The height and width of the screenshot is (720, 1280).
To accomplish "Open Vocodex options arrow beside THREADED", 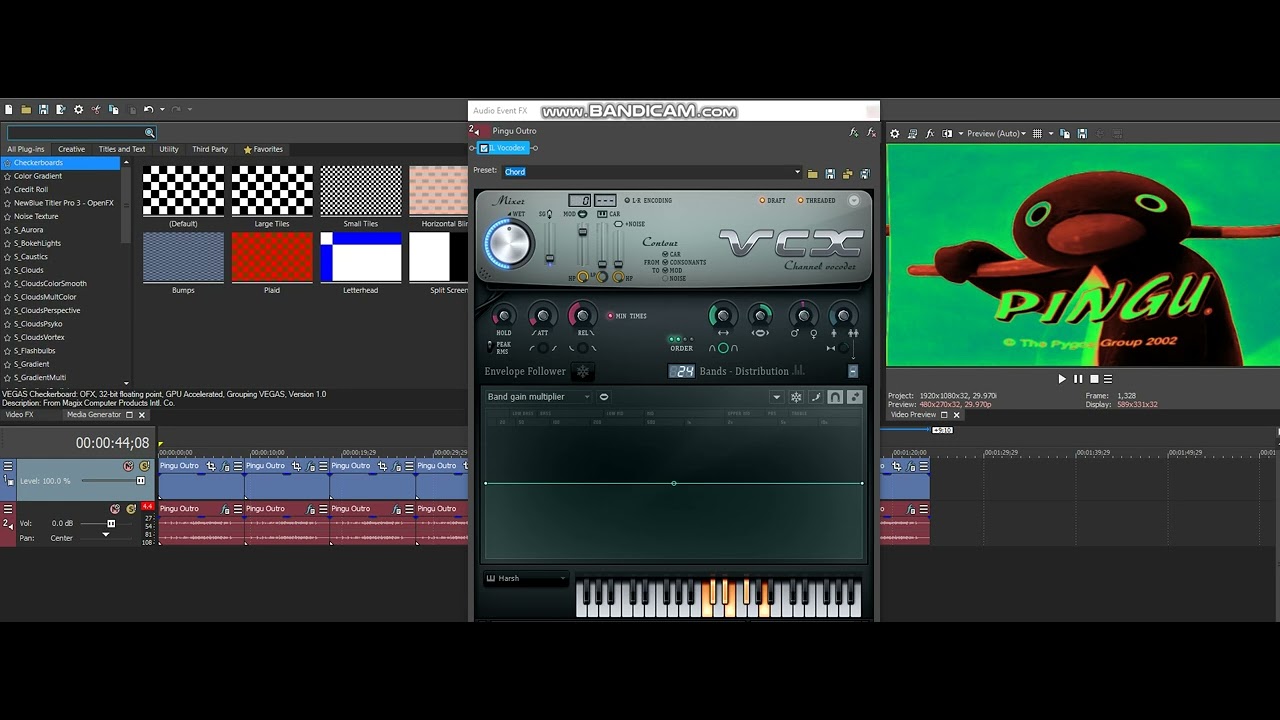I will [x=854, y=200].
